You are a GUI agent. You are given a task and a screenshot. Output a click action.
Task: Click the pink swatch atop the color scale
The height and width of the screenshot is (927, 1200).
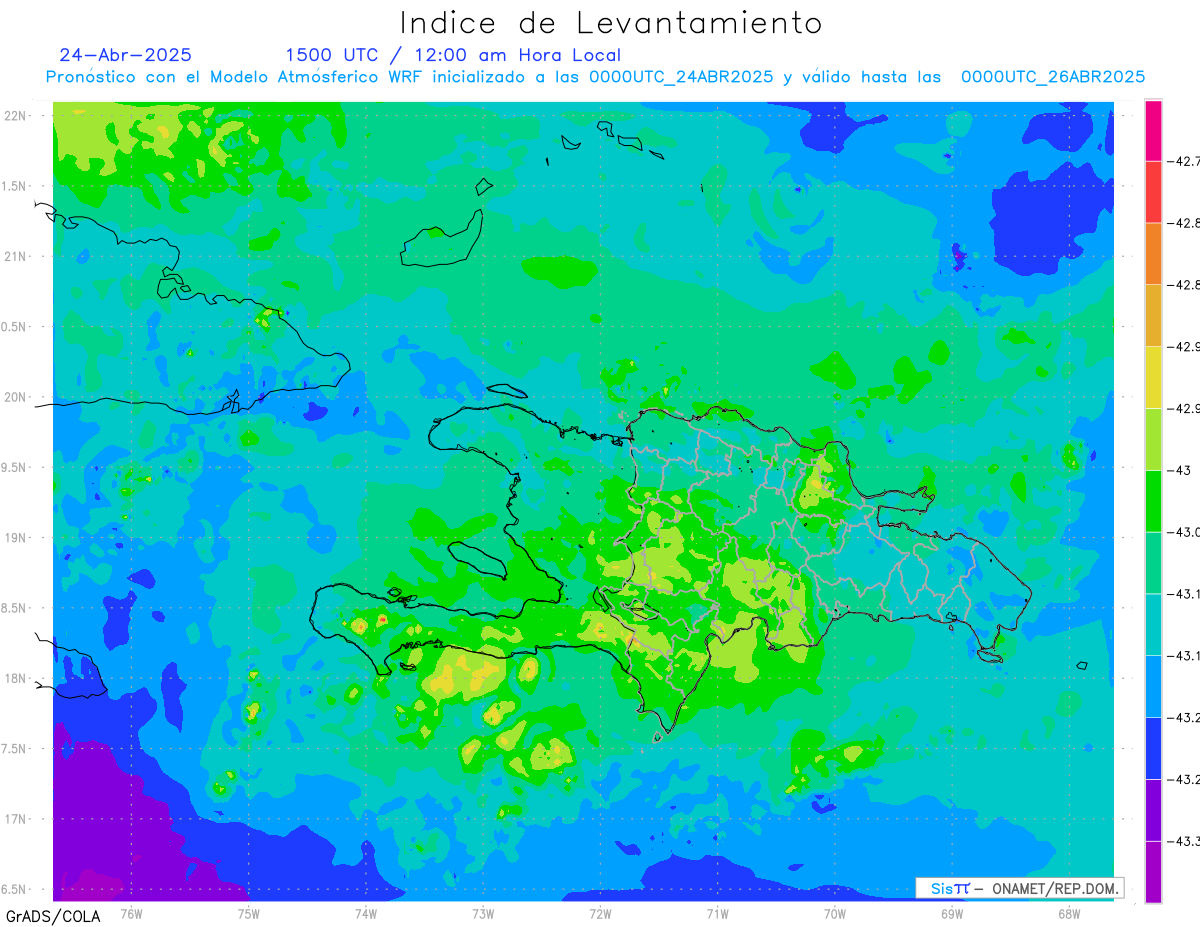1153,130
